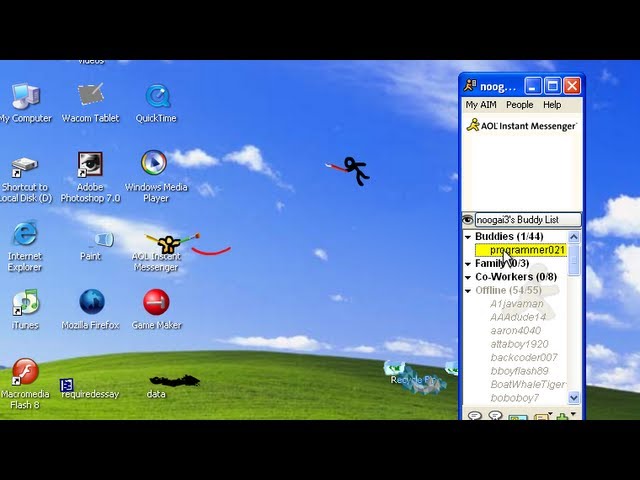Click the buddy list scrollbar up arrow
The image size is (640, 480).
(573, 237)
